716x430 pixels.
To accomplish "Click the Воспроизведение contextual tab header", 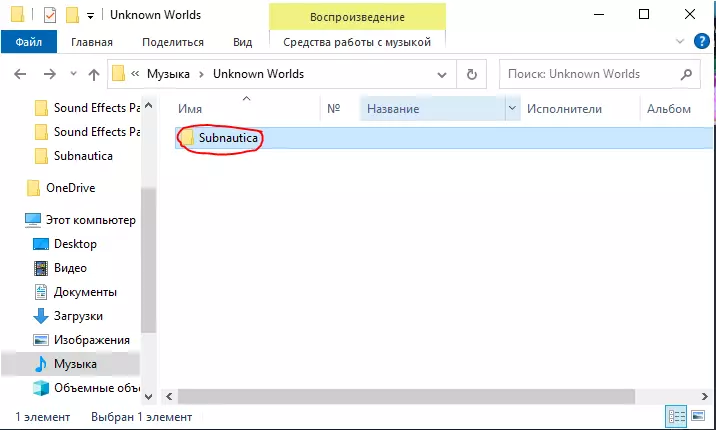I will (357, 17).
